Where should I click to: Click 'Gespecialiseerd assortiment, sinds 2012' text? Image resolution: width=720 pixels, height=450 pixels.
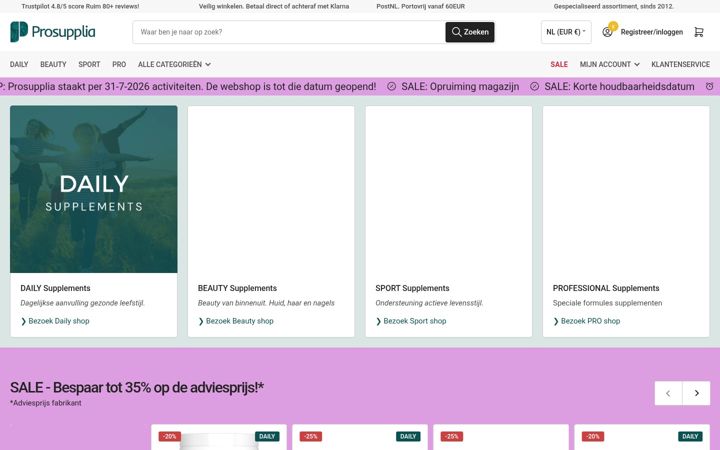tap(613, 6)
